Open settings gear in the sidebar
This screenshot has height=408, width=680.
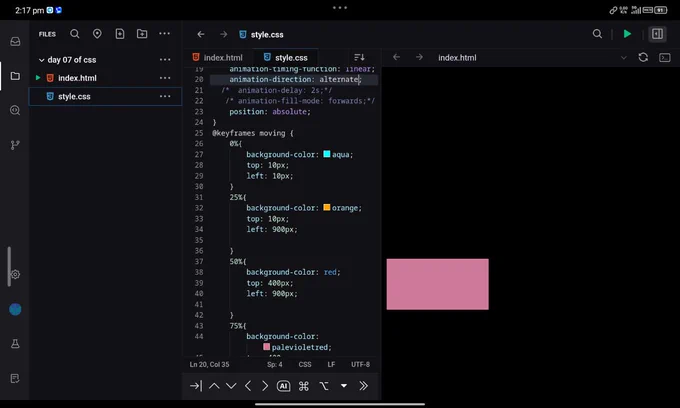pos(15,274)
